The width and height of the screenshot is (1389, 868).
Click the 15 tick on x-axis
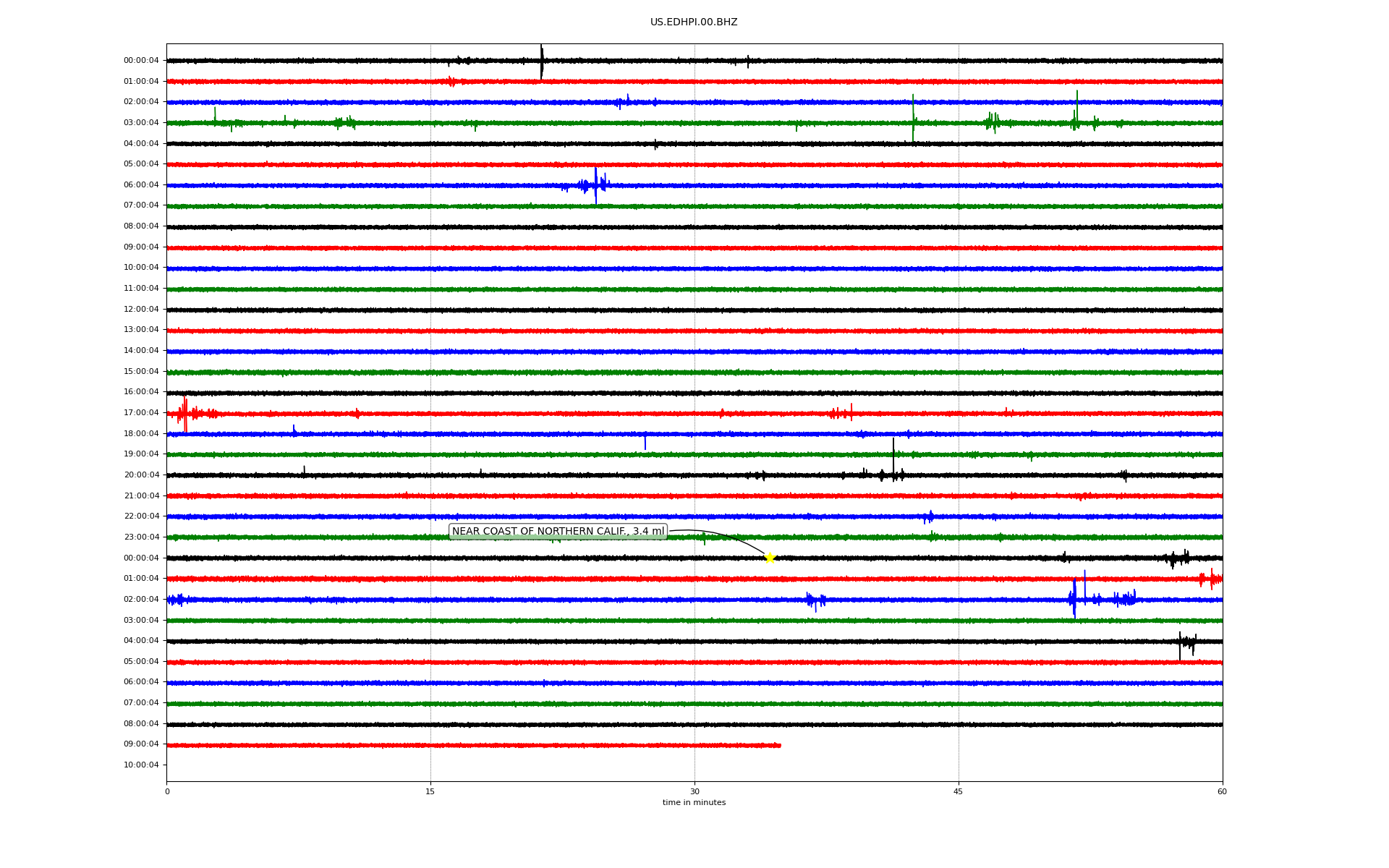(x=430, y=791)
